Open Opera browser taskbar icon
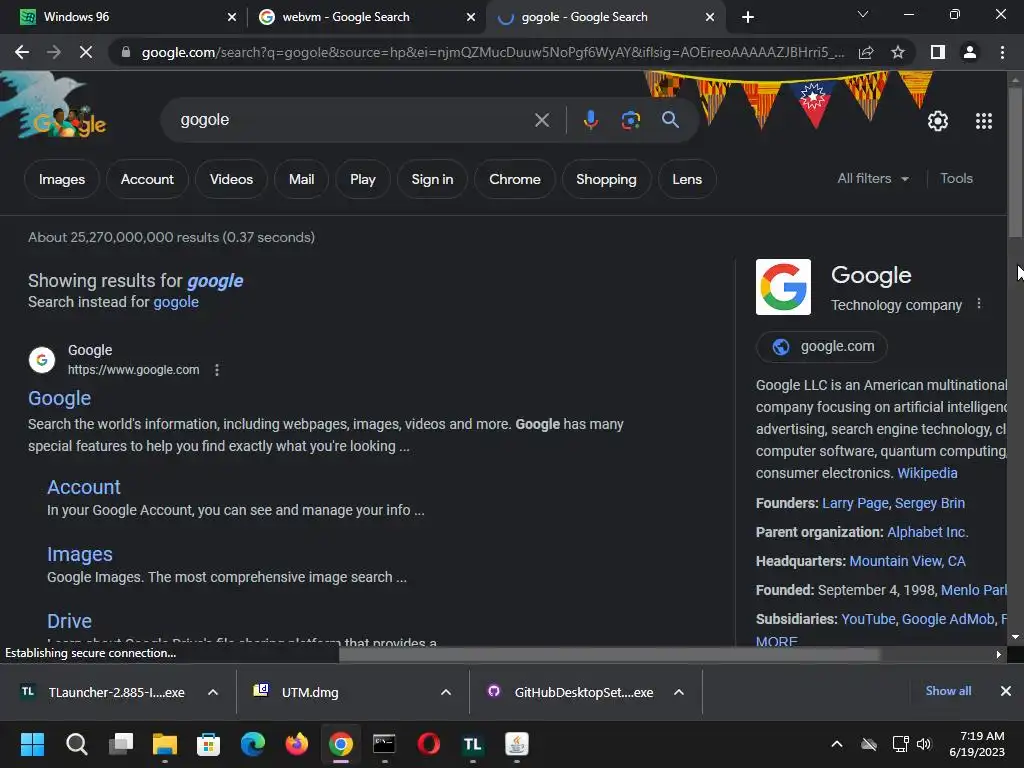The height and width of the screenshot is (768, 1024). (428, 744)
